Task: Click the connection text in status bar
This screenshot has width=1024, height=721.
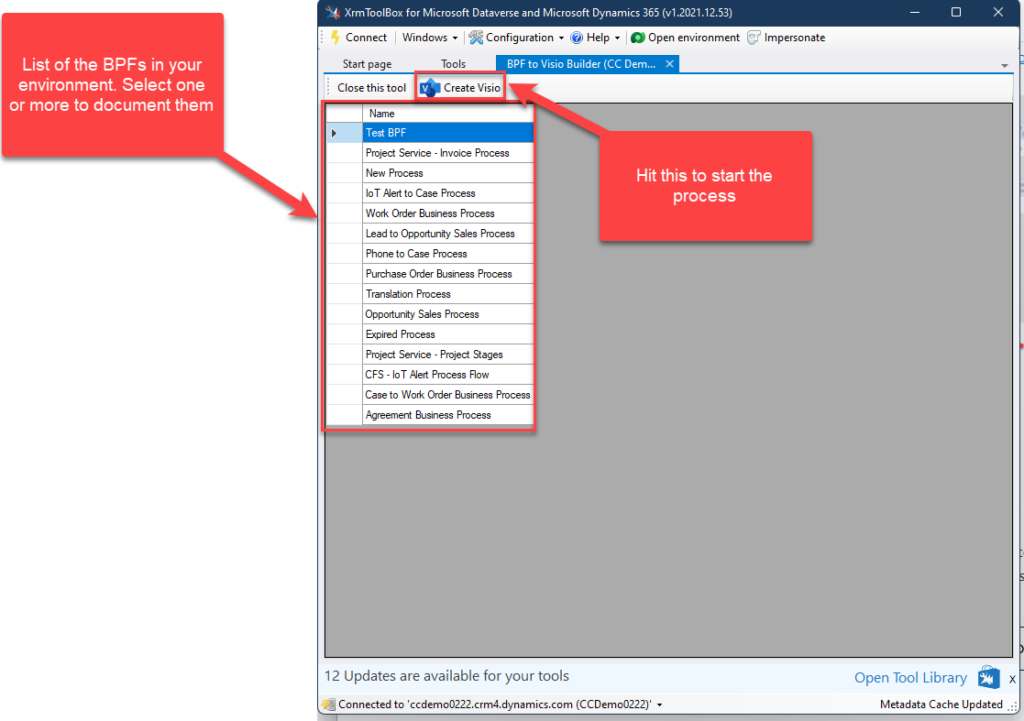Action: click(x=495, y=704)
